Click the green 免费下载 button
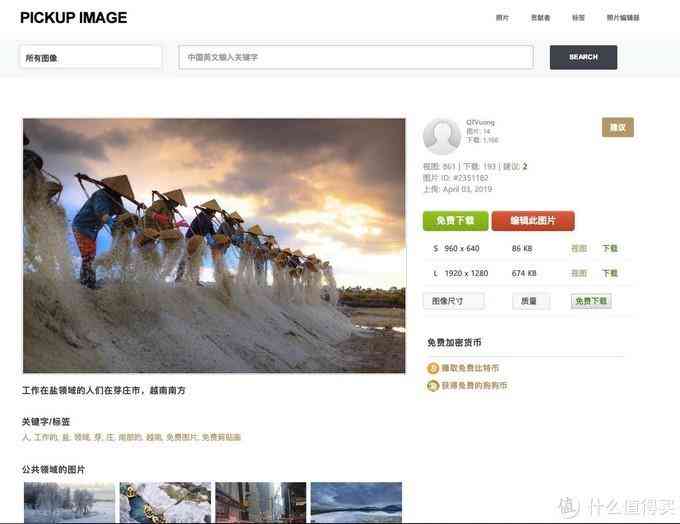 coord(455,221)
